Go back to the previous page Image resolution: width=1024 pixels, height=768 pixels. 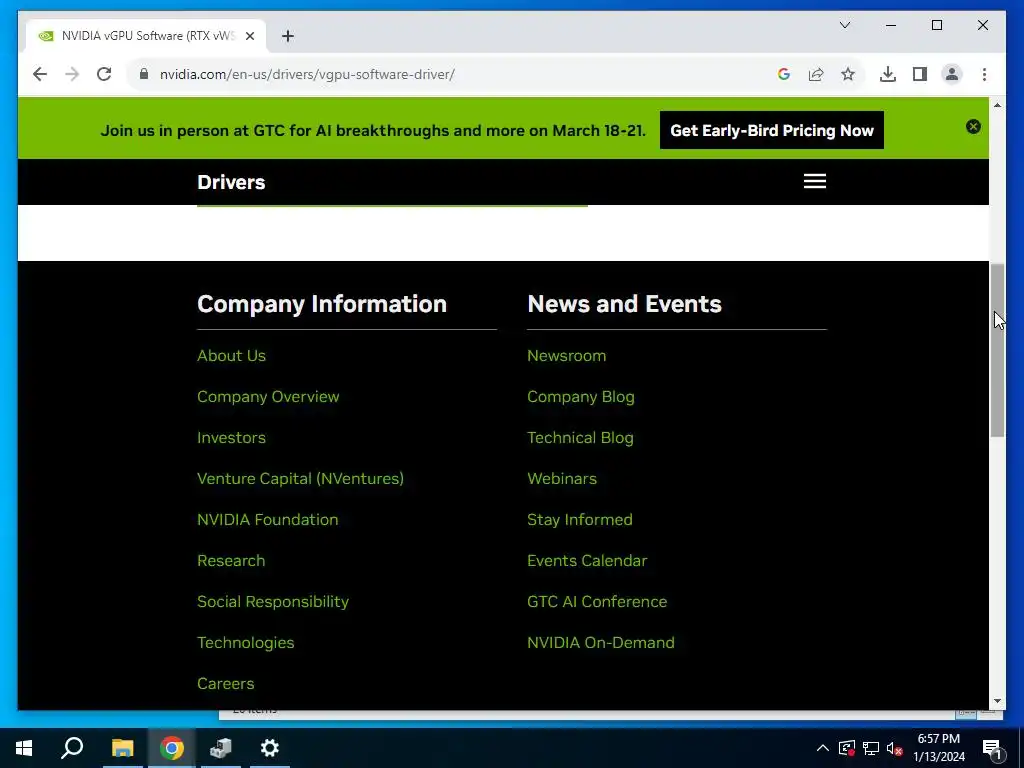coord(40,74)
